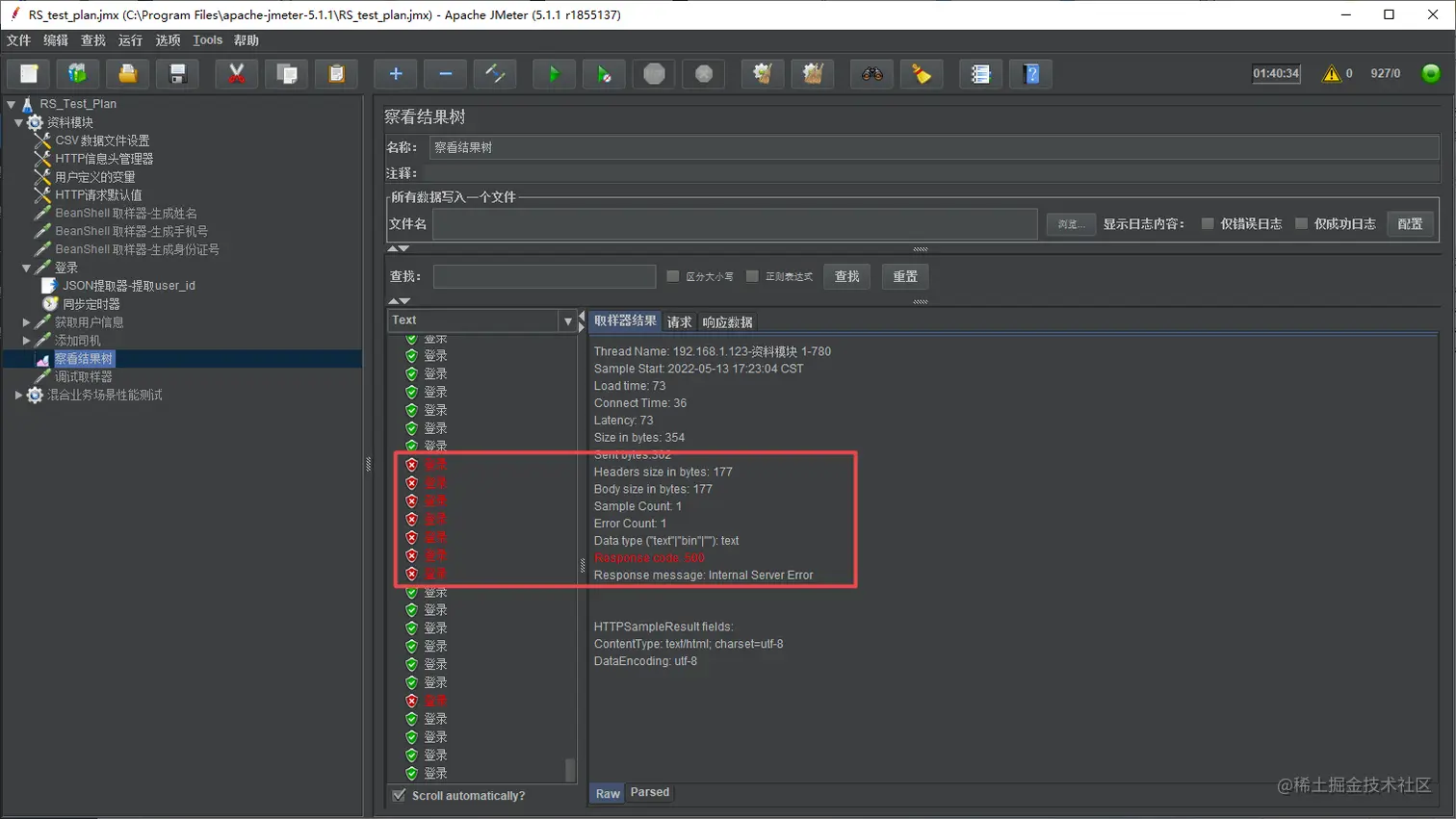The image size is (1456, 819).
Task: Enable 仅错误日志 checkbox
Action: pos(1208,223)
